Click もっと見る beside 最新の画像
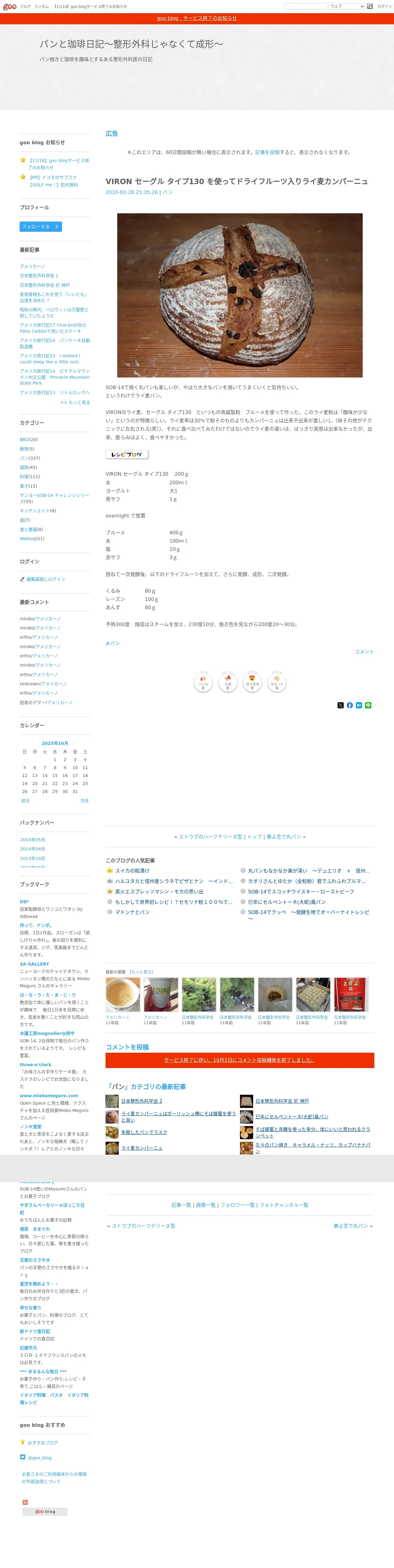394x1568 pixels. (x=141, y=972)
